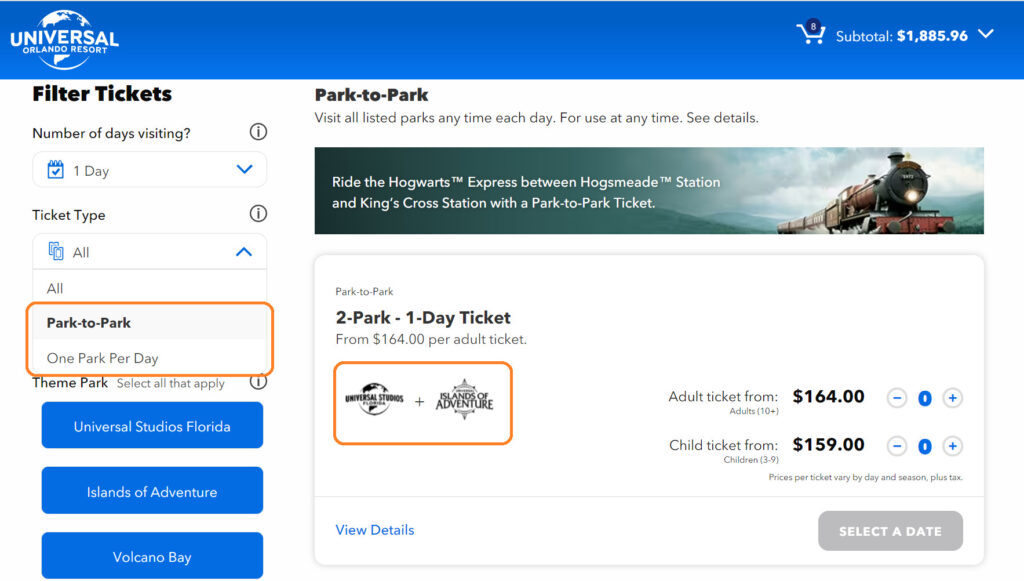The image size is (1024, 581).
Task: Expand the cart Subtotal chevron
Action: click(x=986, y=35)
